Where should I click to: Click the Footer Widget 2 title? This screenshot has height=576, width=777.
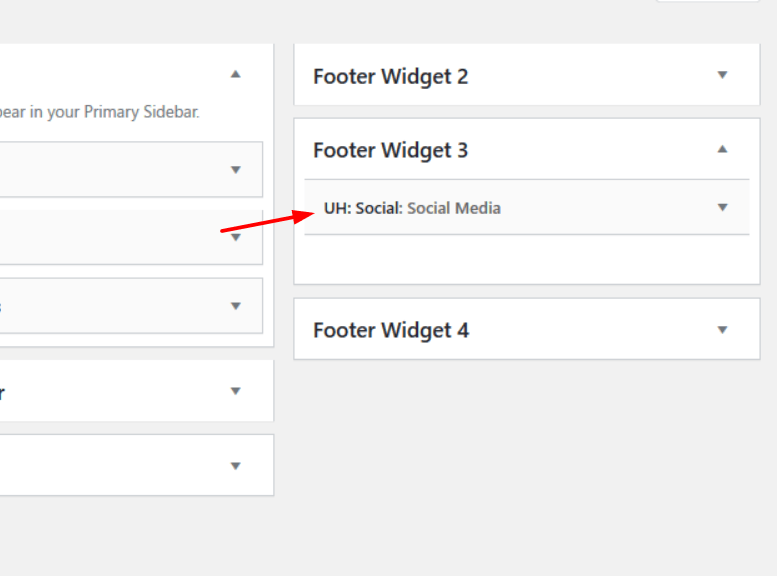pos(390,76)
